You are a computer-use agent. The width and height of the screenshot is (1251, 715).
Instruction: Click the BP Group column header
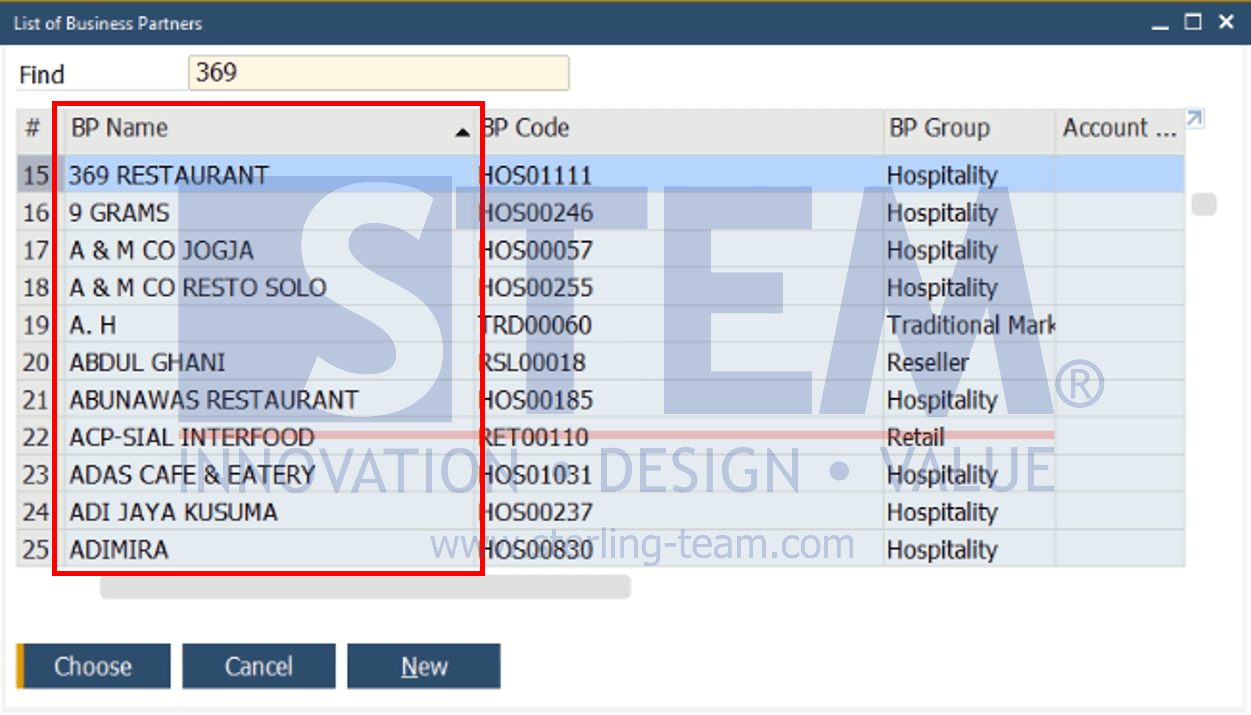pos(969,129)
